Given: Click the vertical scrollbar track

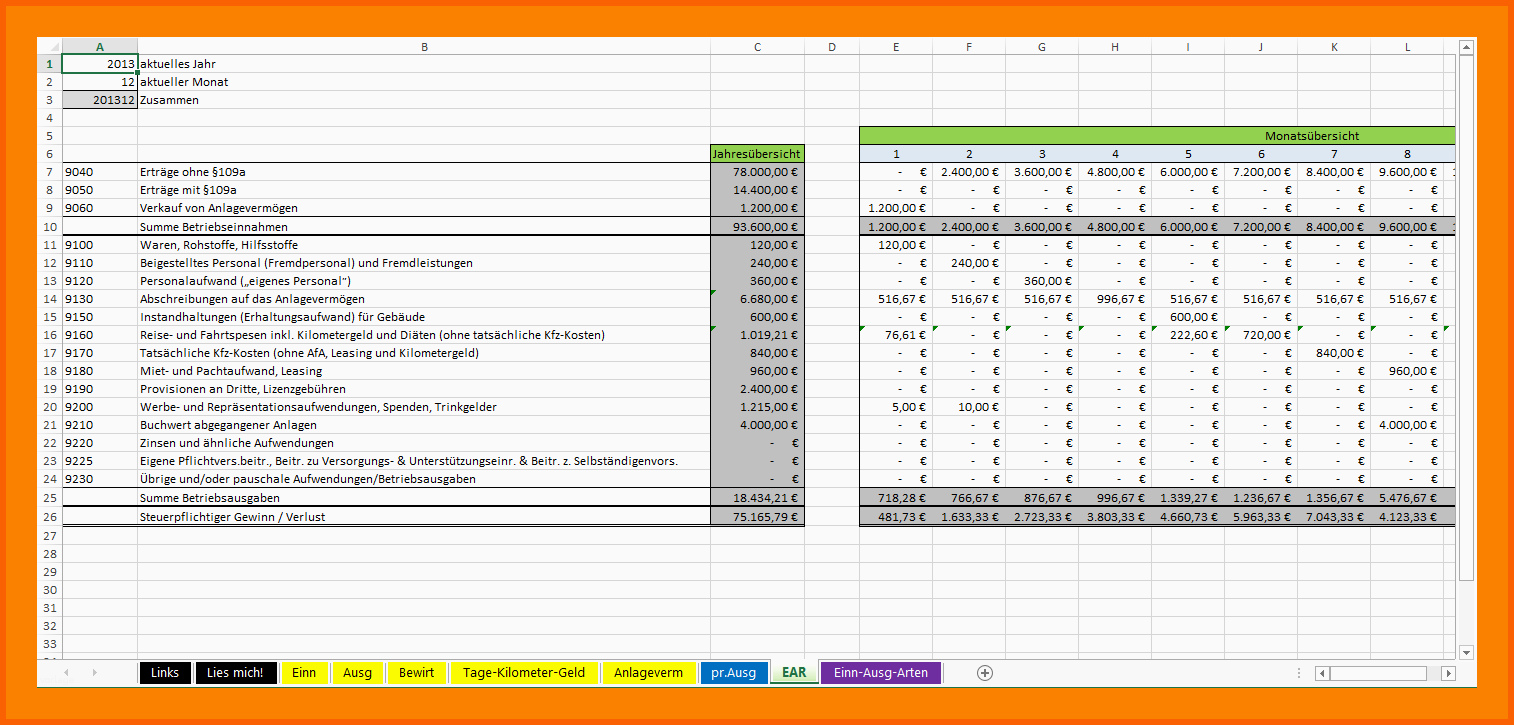Looking at the screenshot, I should (1466, 400).
